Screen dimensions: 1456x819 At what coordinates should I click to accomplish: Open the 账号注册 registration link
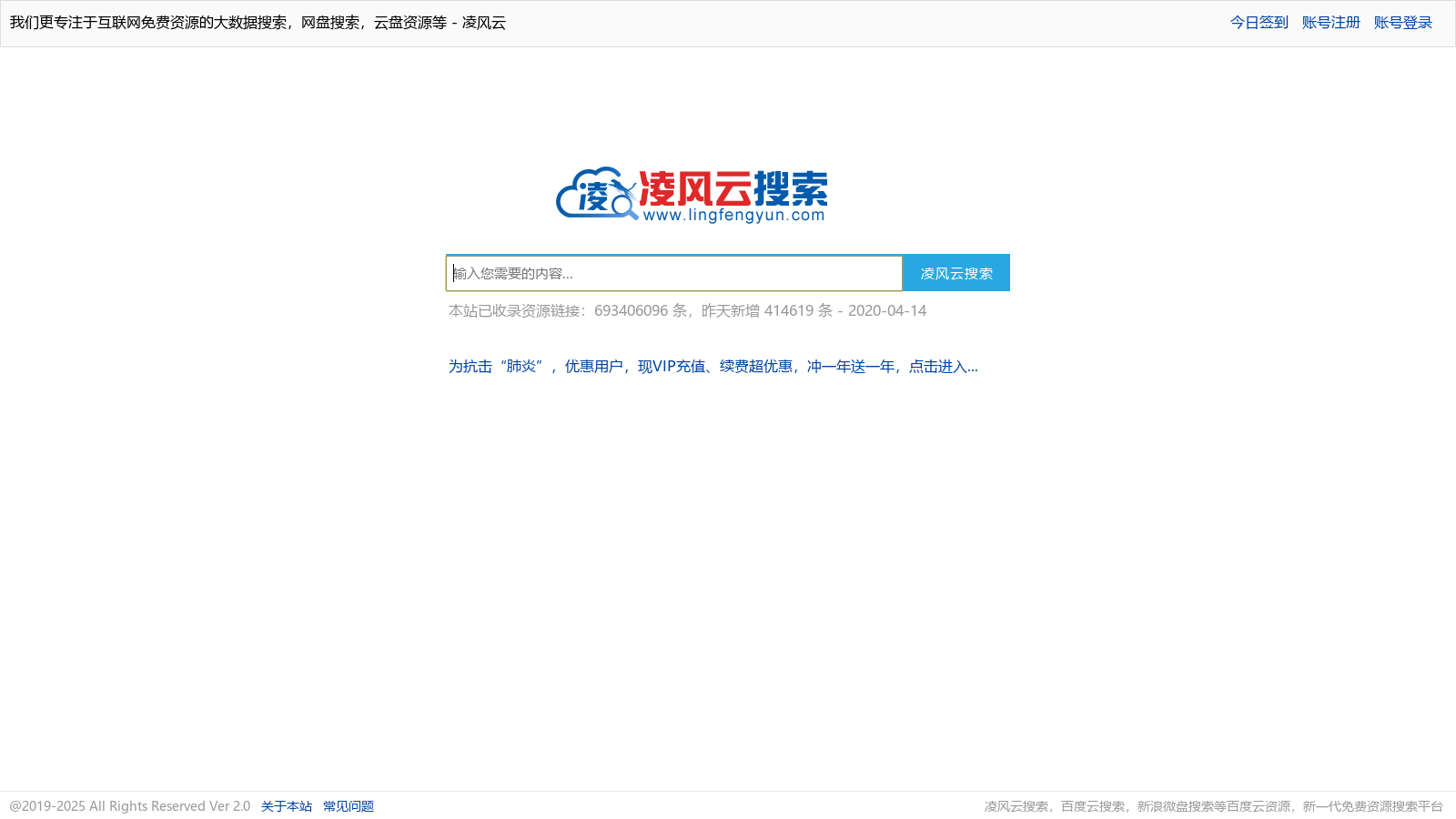pos(1330,23)
